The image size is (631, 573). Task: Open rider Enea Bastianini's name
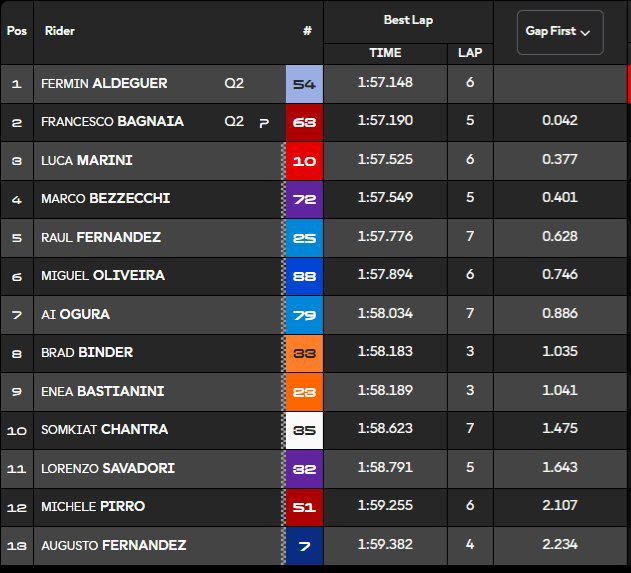pyautogui.click(x=102, y=391)
